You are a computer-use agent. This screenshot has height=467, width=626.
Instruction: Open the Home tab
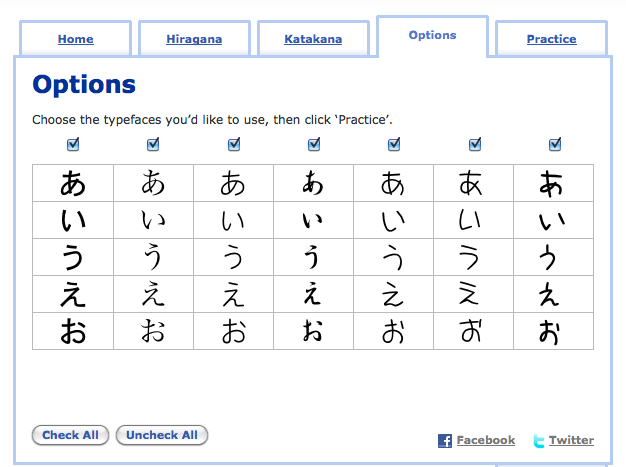[x=76, y=40]
